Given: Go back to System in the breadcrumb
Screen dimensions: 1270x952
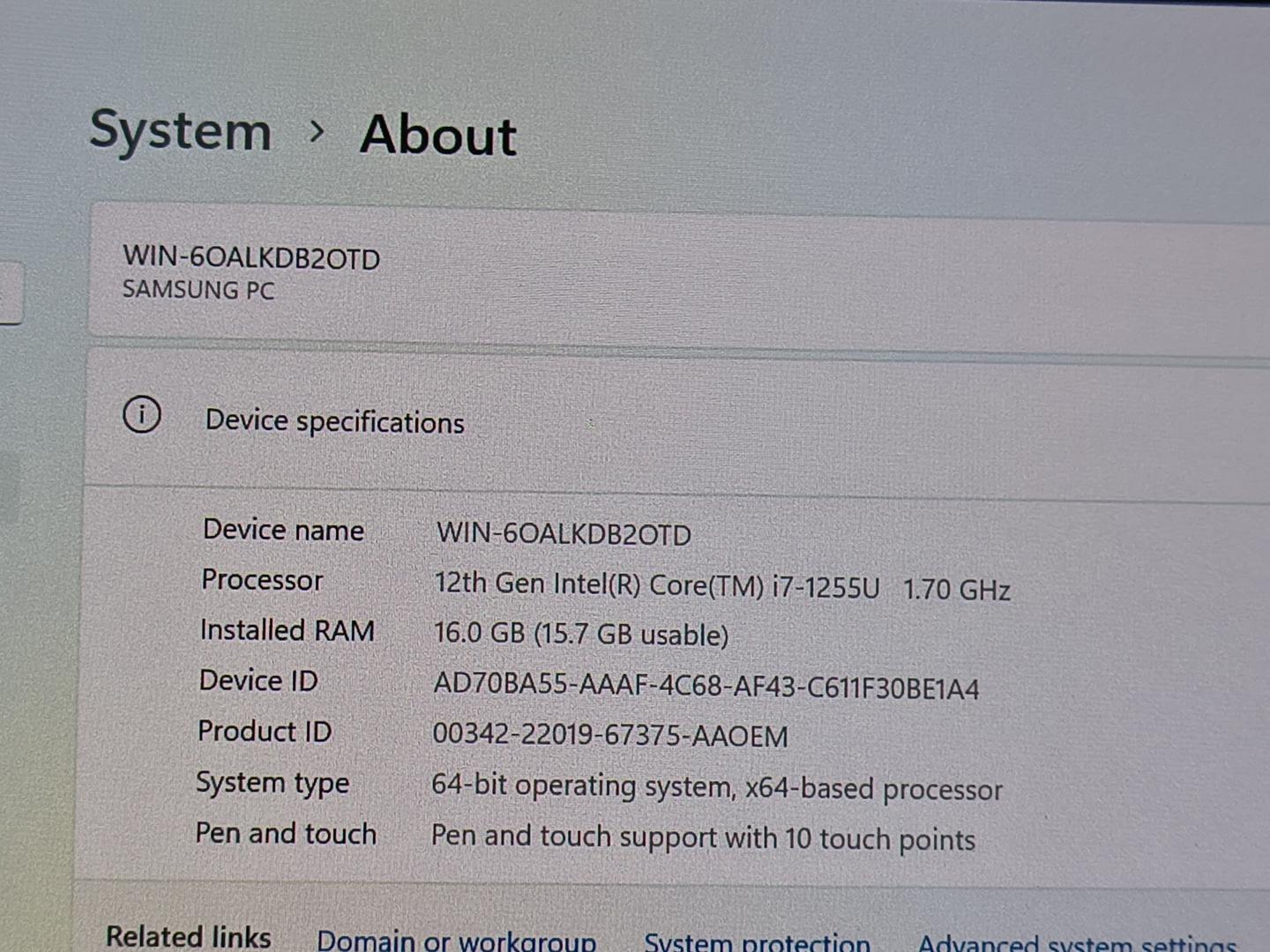Looking at the screenshot, I should (181, 131).
